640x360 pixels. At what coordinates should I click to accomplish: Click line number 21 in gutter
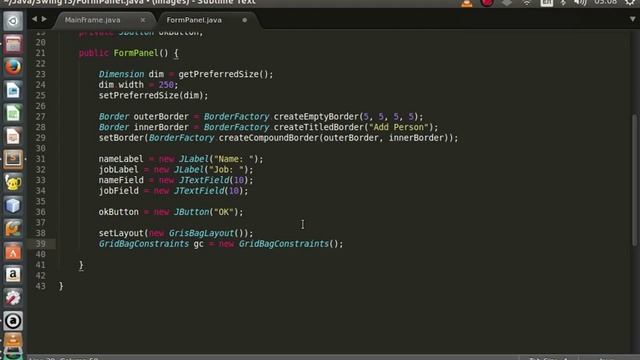[40, 53]
